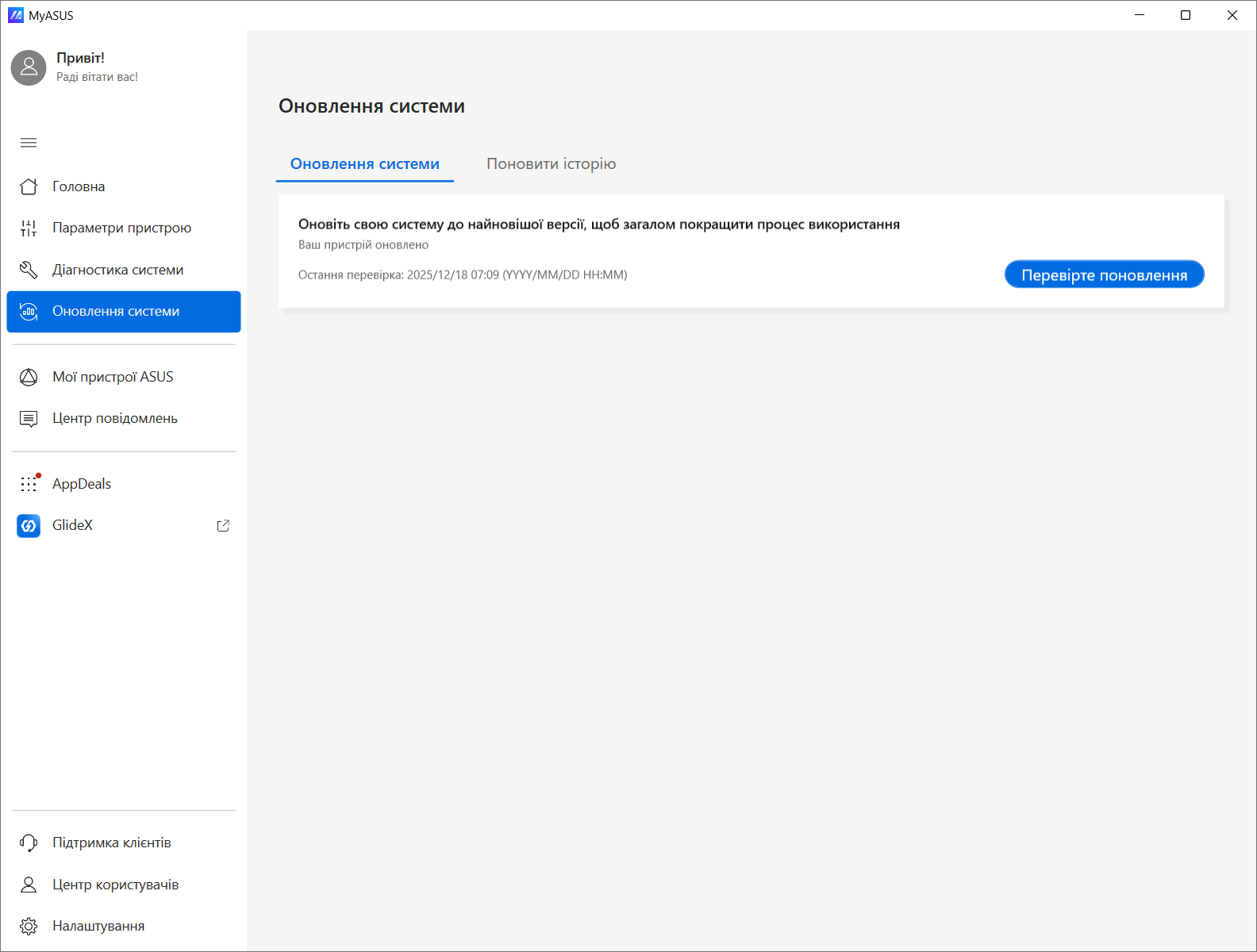The height and width of the screenshot is (952, 1257).
Task: Open Параметри пристрою sliders icon
Action: pos(29,228)
